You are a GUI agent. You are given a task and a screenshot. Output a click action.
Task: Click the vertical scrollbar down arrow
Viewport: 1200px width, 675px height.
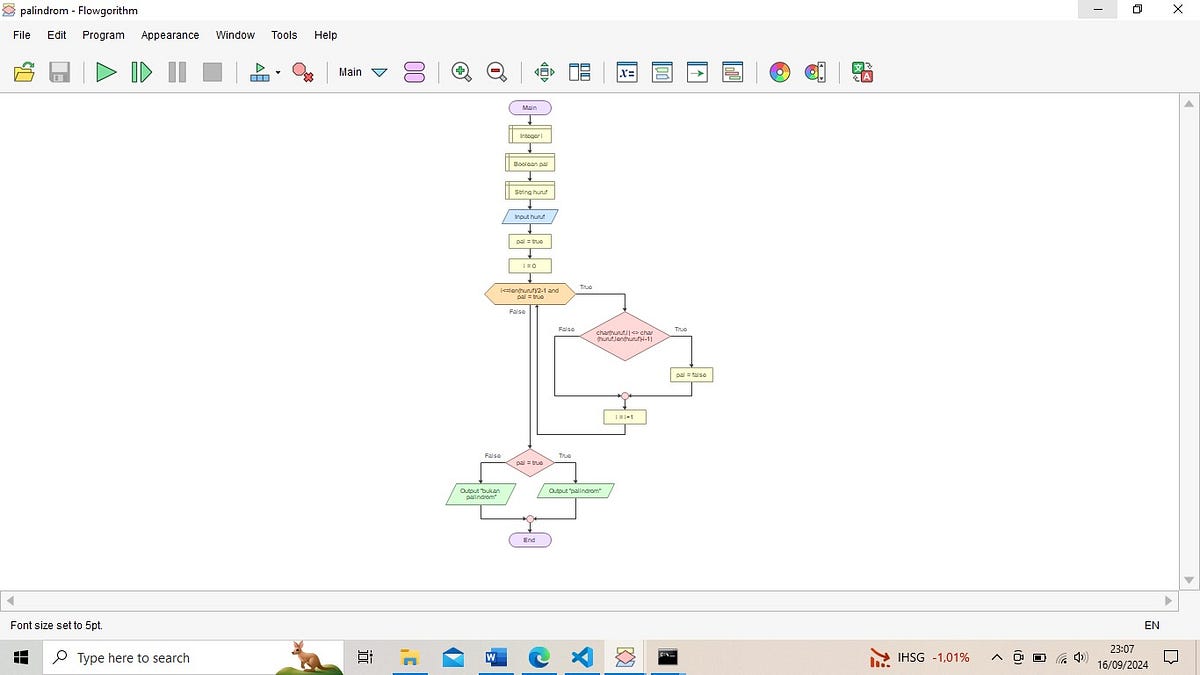tap(1189, 580)
